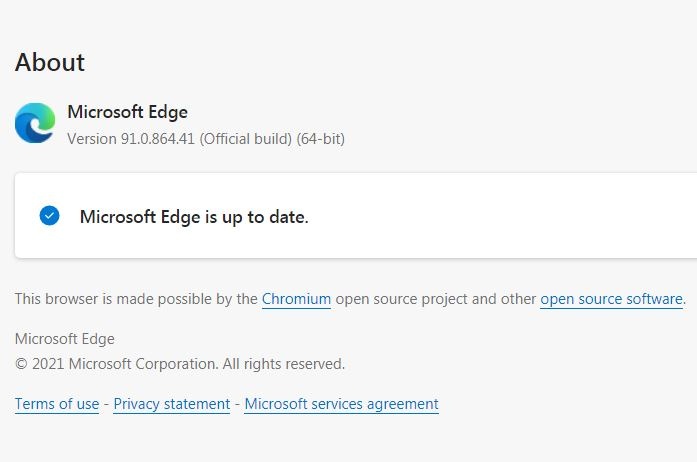Open the open source software link
This screenshot has width=697, height=462.
611,299
